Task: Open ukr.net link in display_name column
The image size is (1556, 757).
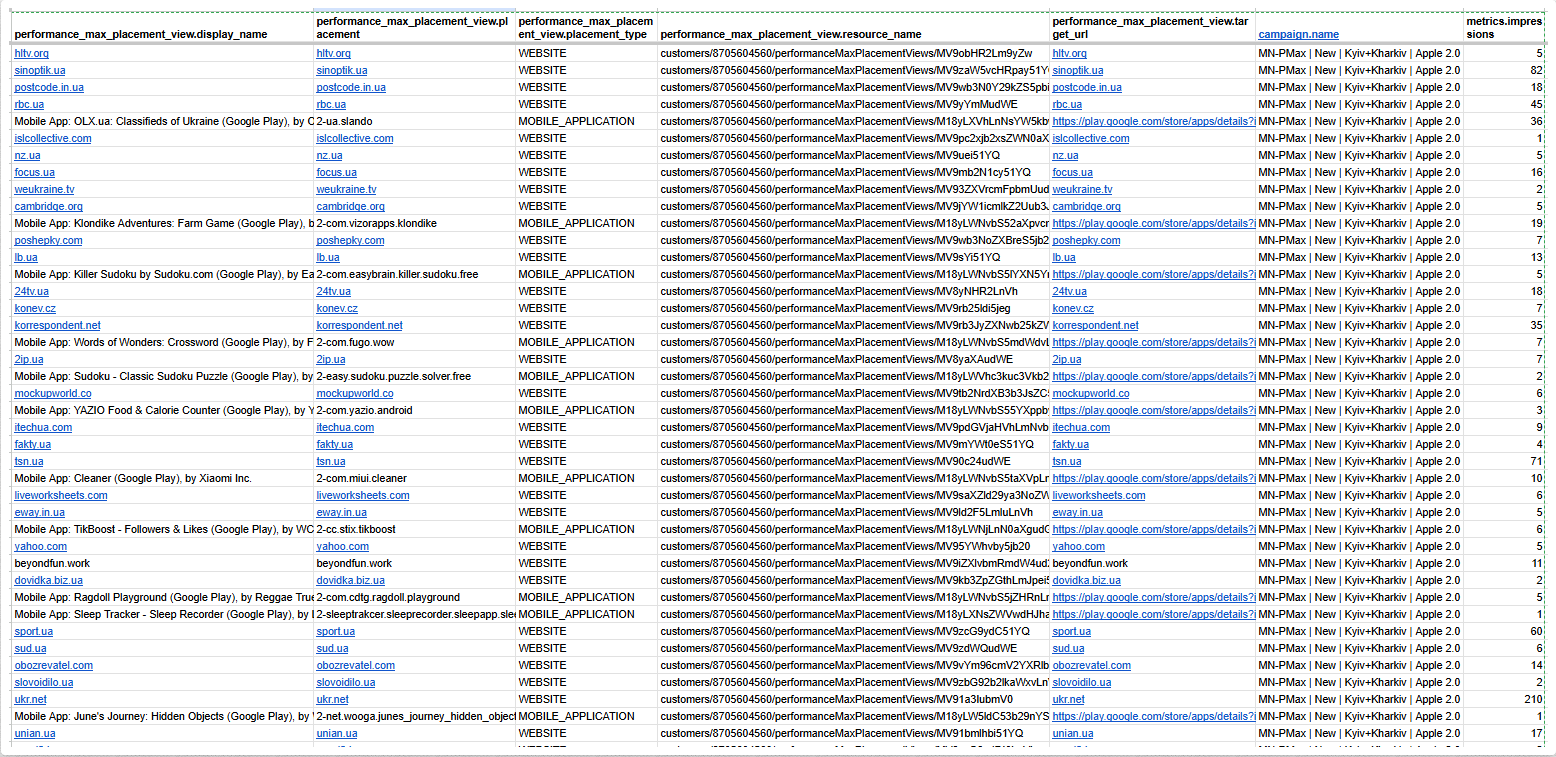Action: (30, 699)
